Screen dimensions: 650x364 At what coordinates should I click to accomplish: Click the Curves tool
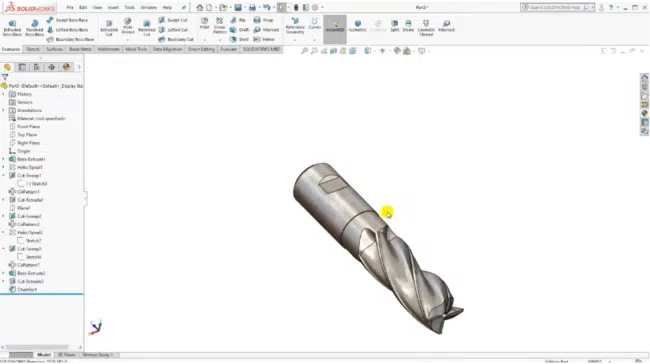click(x=315, y=24)
